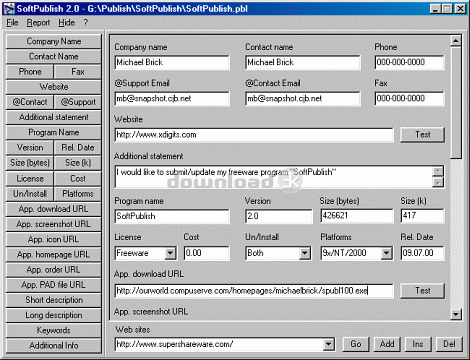Expand the Web sites combo box dropdown
This screenshot has height=360, width=470.
coord(329,344)
